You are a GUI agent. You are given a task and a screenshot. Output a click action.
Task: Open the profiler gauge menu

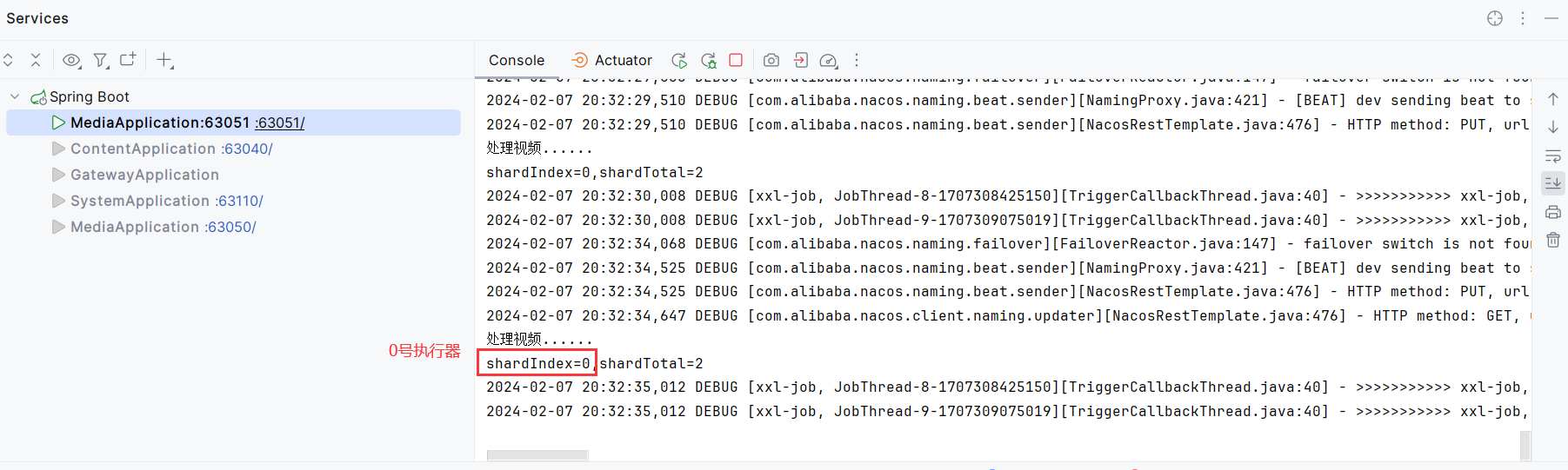pos(829,60)
